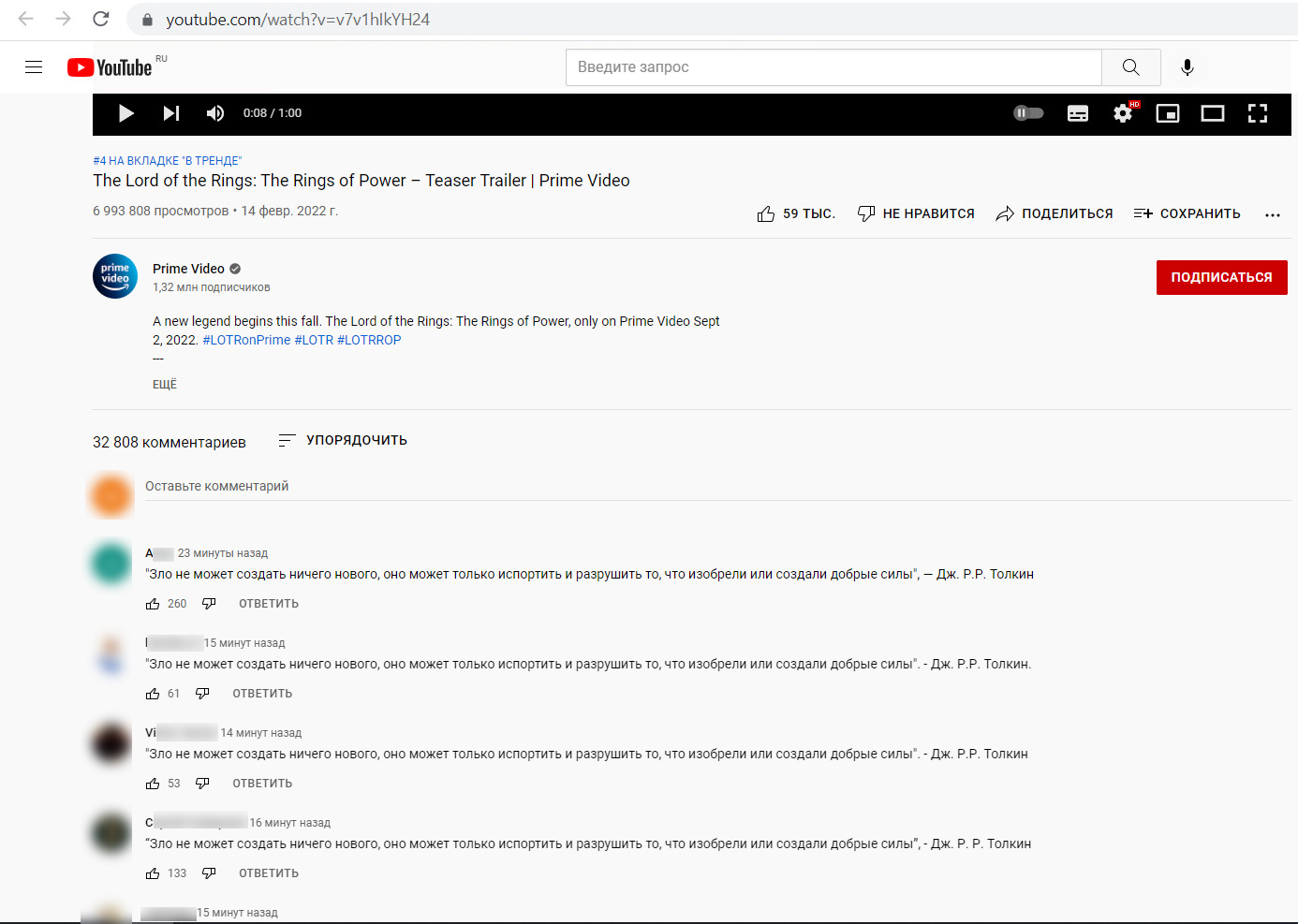Enable theater mode in the player
The width and height of the screenshot is (1298, 924).
1213,113
